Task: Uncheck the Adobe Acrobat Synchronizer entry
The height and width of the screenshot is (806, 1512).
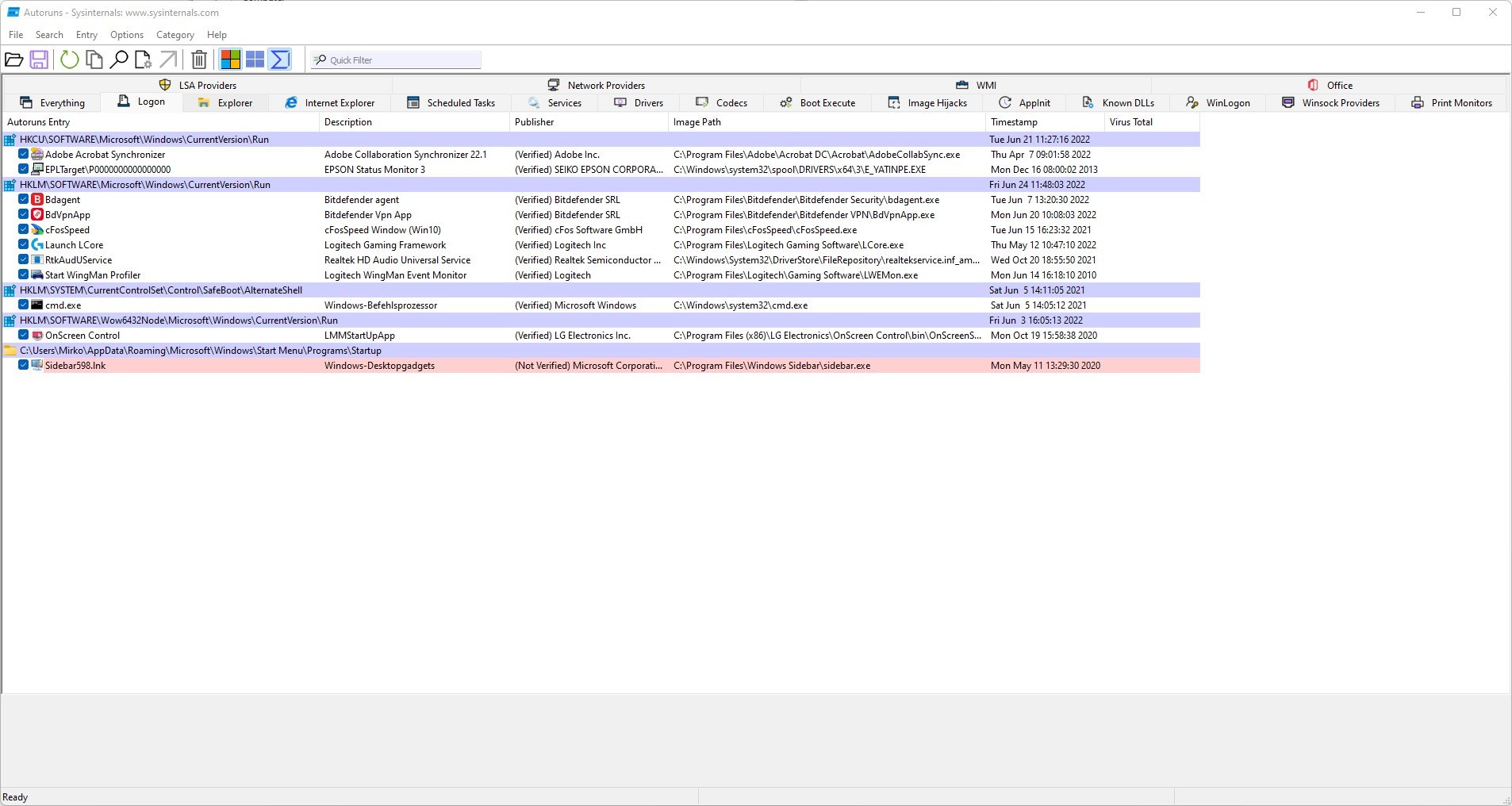Action: pyautogui.click(x=24, y=155)
